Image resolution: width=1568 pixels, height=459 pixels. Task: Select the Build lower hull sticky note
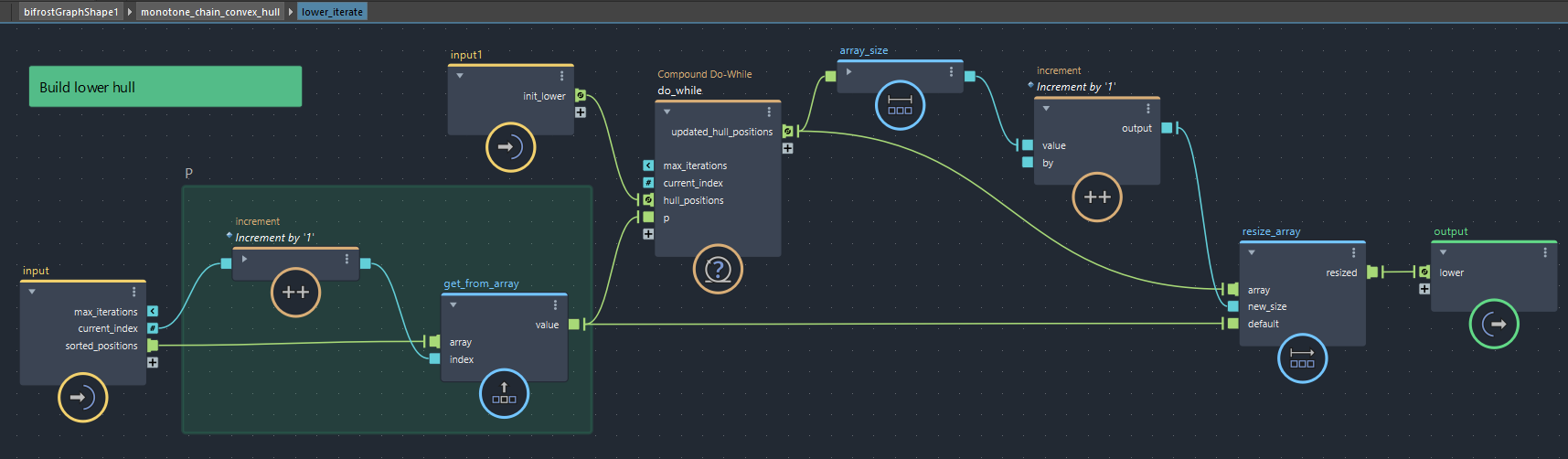(165, 87)
